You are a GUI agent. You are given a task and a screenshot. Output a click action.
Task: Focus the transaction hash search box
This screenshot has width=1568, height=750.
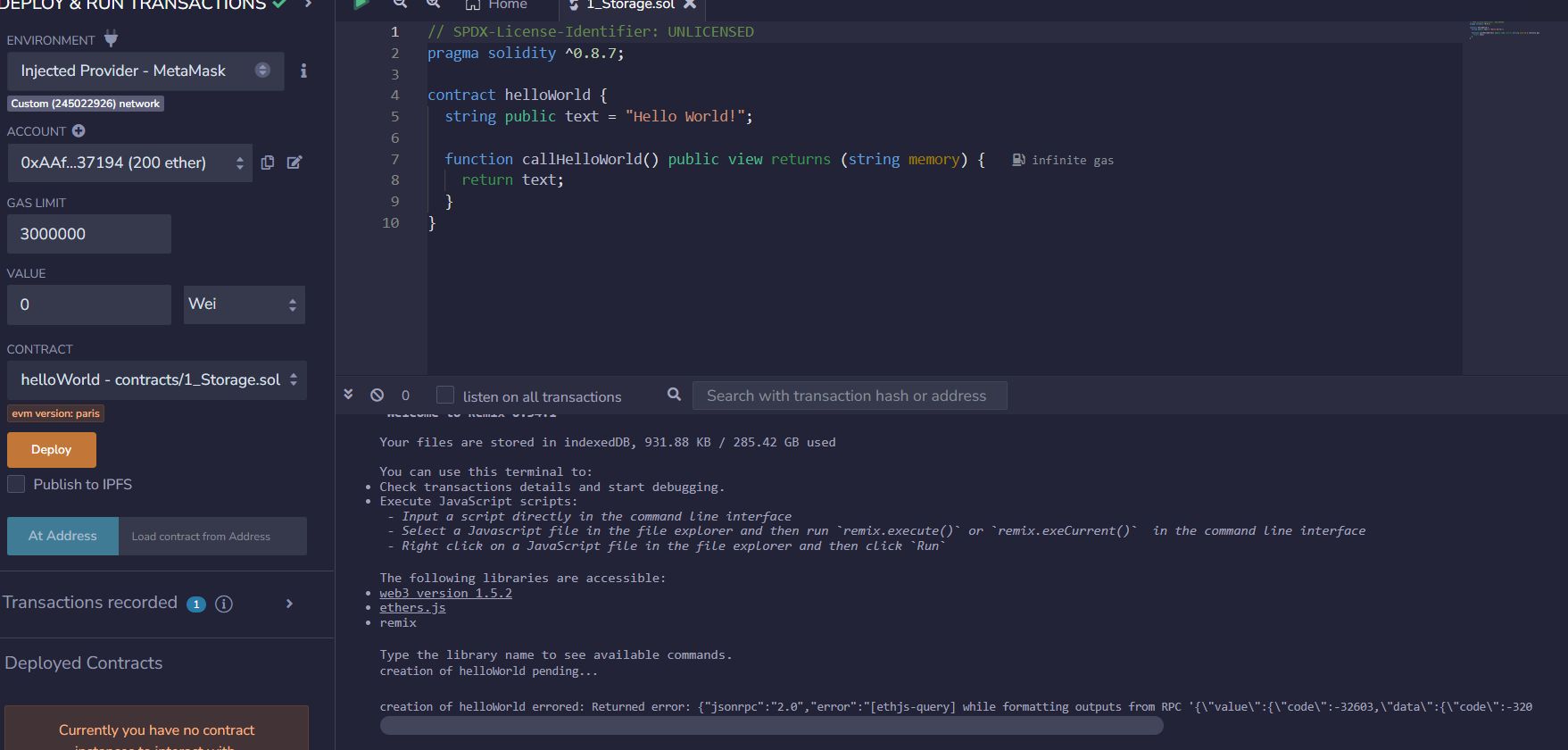pyautogui.click(x=850, y=396)
